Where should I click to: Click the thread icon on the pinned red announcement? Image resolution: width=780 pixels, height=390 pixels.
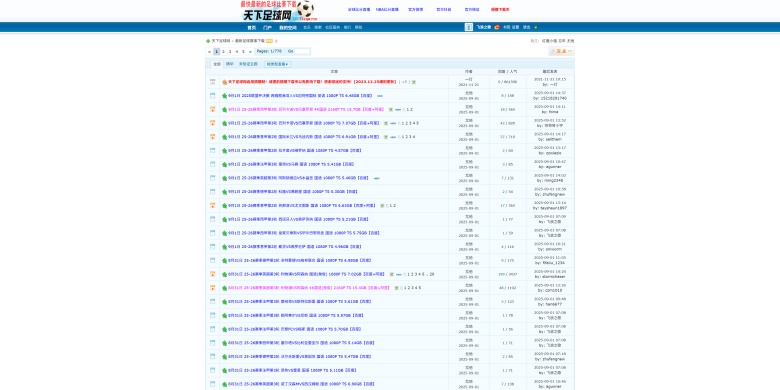click(213, 82)
